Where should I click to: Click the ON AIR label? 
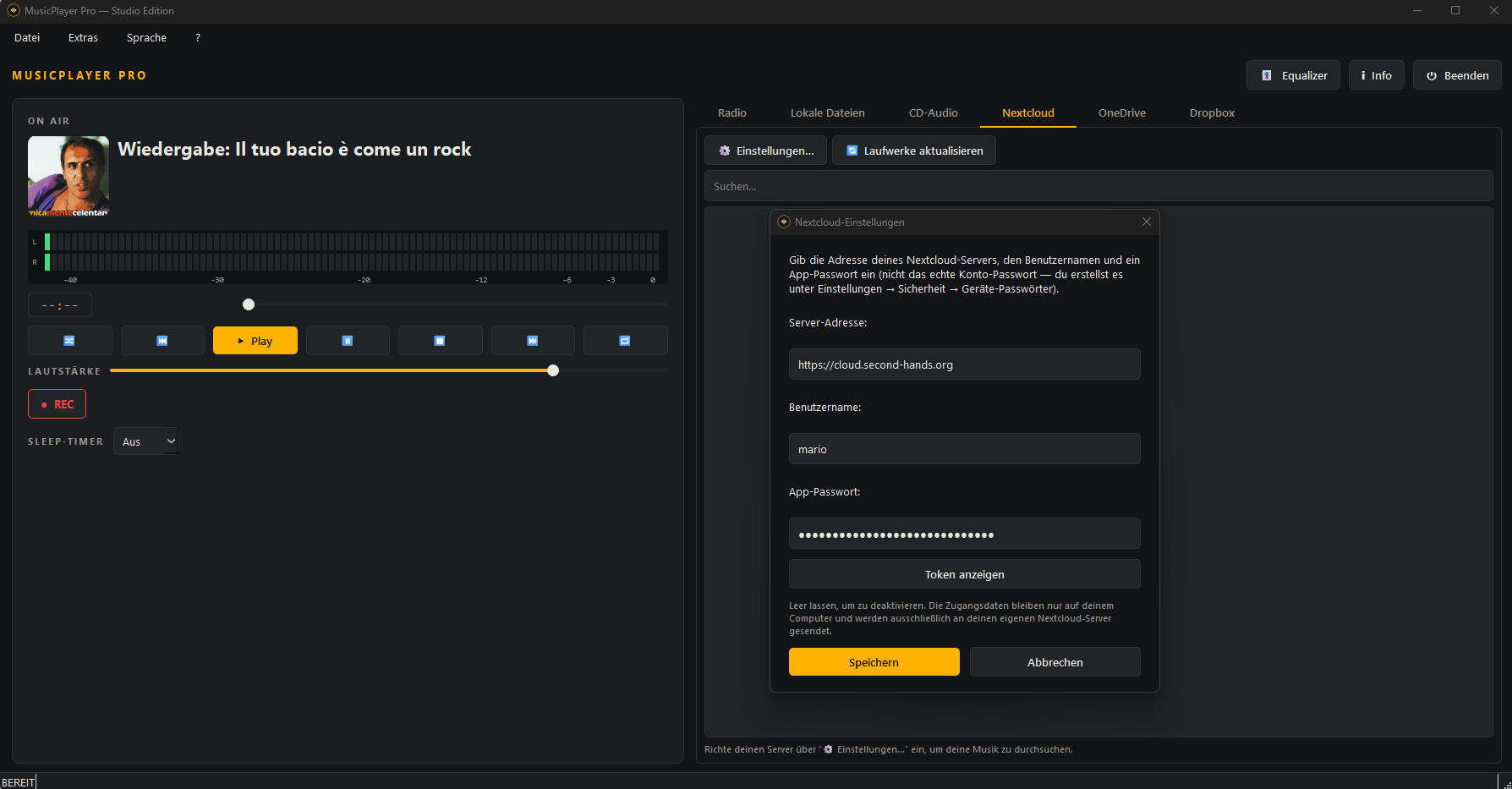tap(49, 121)
